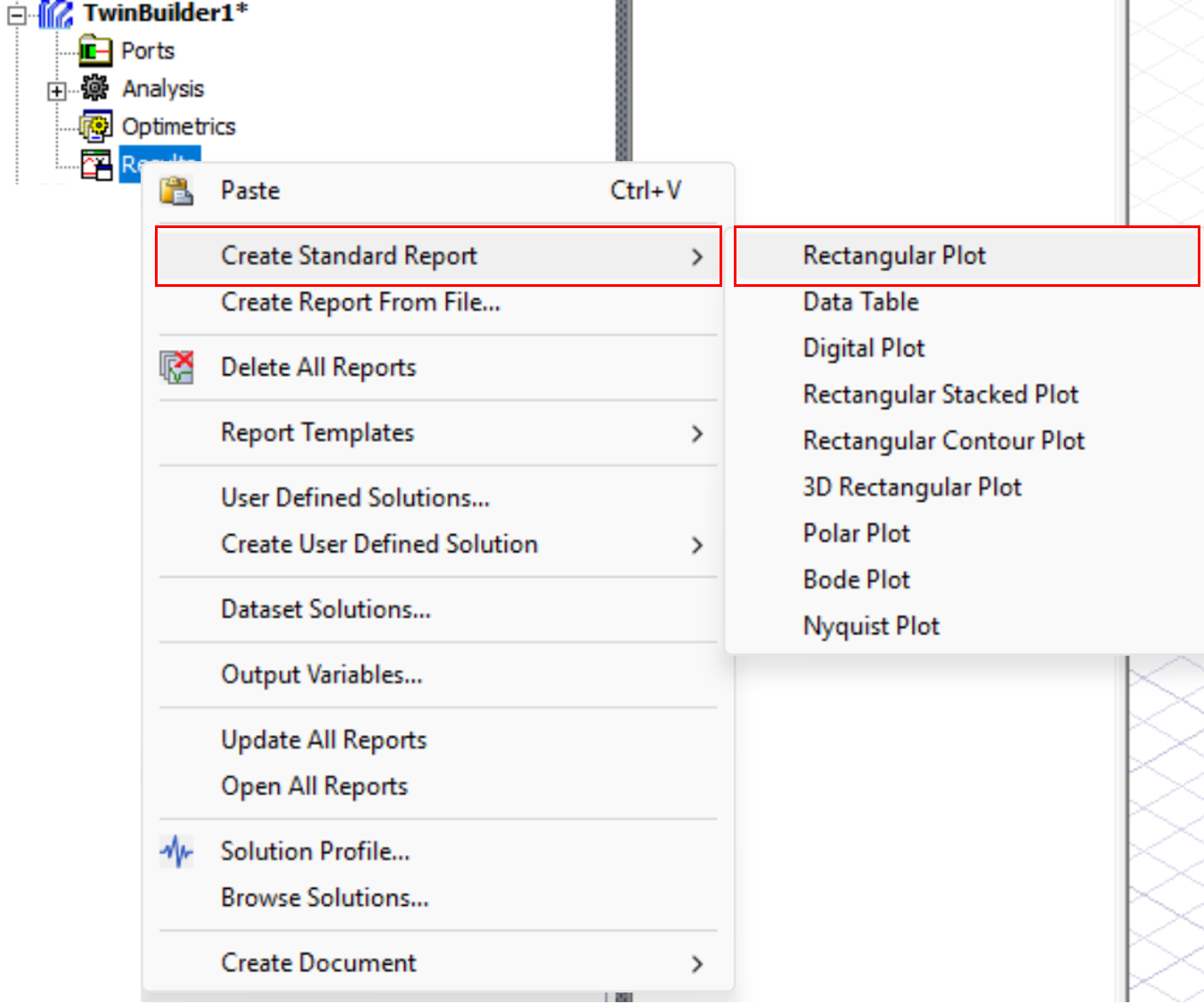Choose Data Table report type

click(x=966, y=302)
